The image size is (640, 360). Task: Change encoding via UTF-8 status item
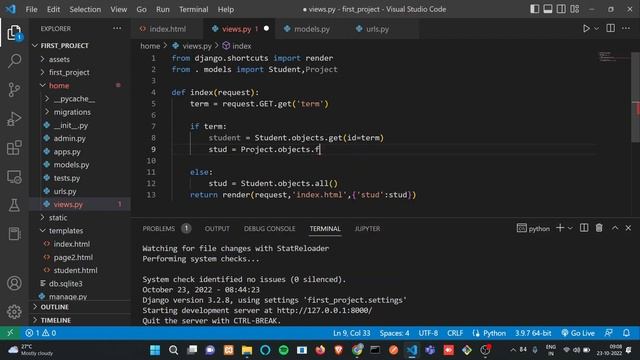click(x=428, y=333)
